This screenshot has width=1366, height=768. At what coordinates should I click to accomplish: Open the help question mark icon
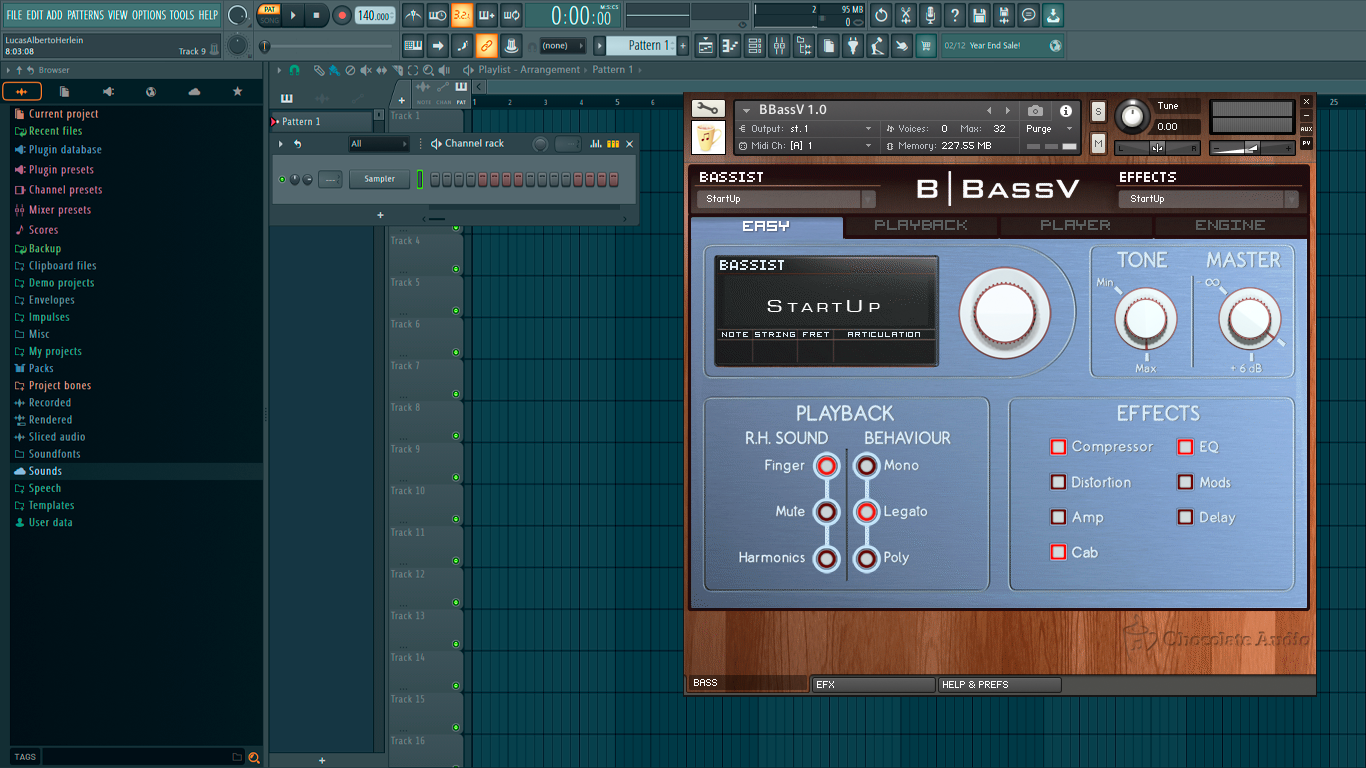tap(955, 15)
